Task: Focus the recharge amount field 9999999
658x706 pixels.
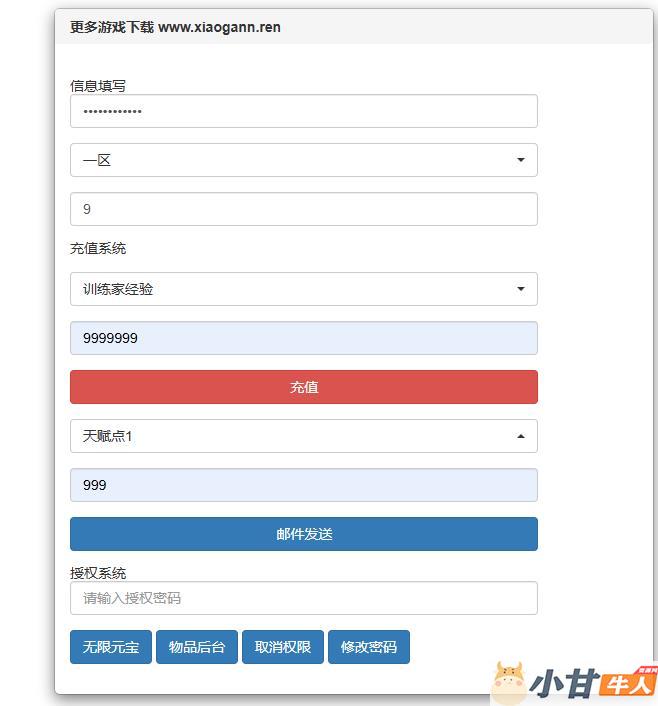Action: 303,338
